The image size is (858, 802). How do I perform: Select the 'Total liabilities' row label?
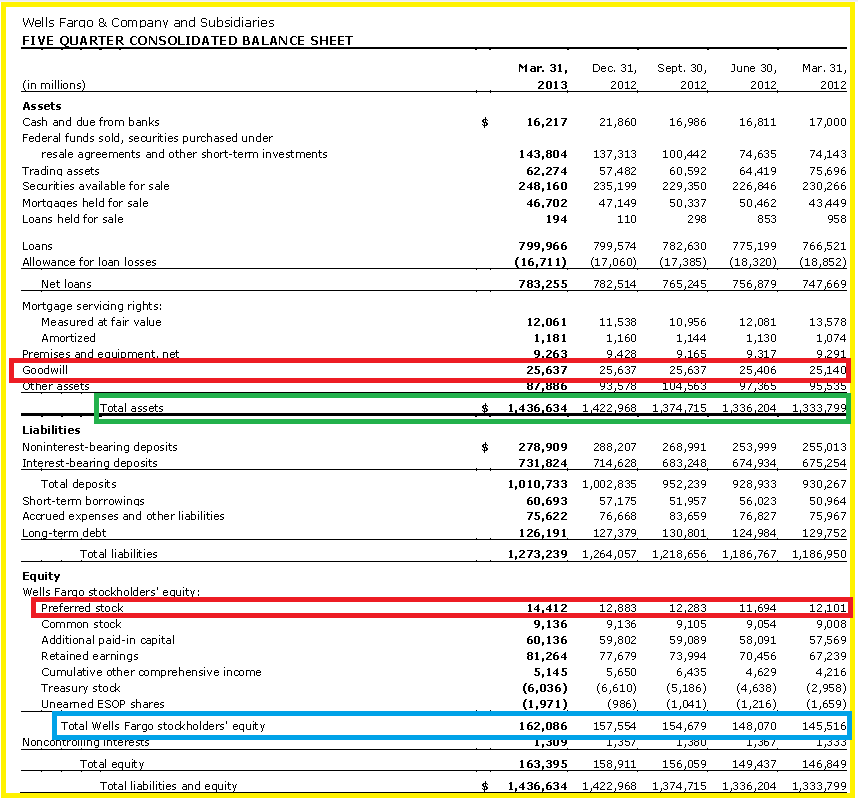pos(119,554)
